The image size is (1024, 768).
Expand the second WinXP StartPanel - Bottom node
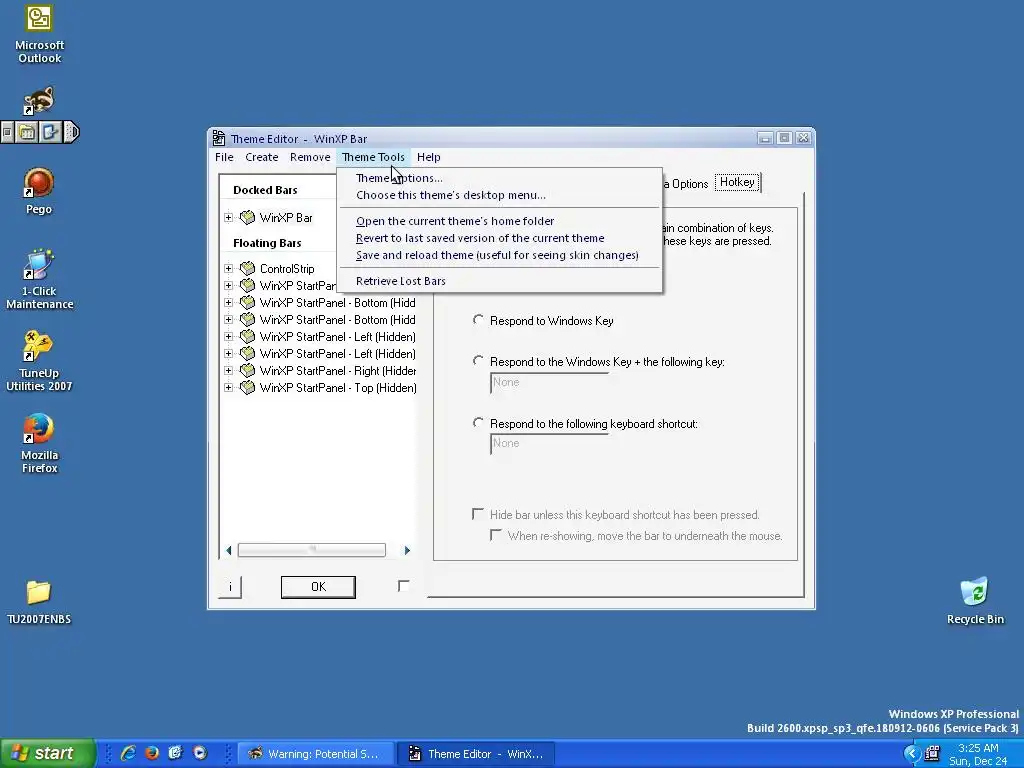pyautogui.click(x=228, y=319)
